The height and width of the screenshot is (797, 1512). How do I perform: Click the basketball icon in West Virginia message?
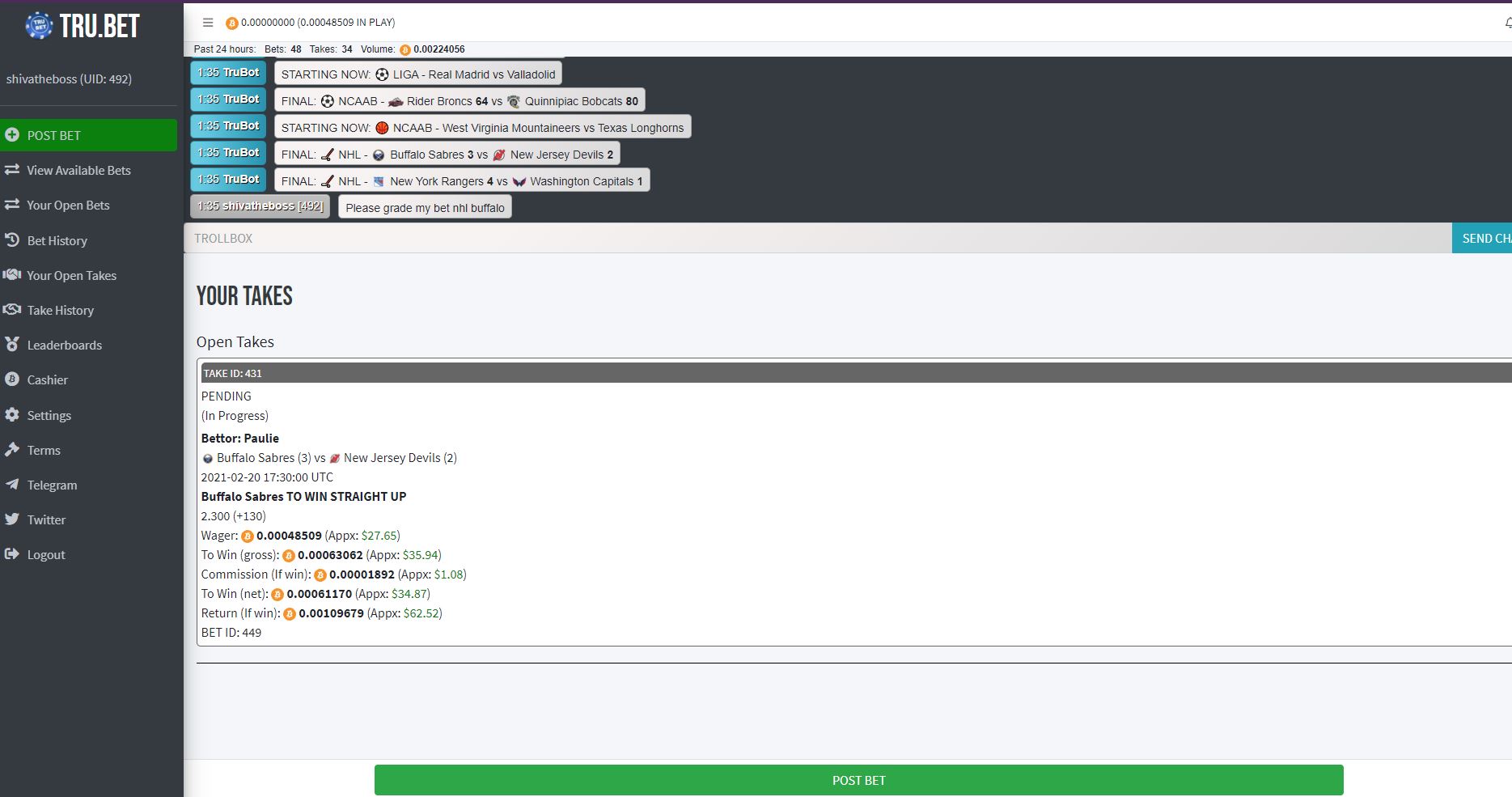382,128
